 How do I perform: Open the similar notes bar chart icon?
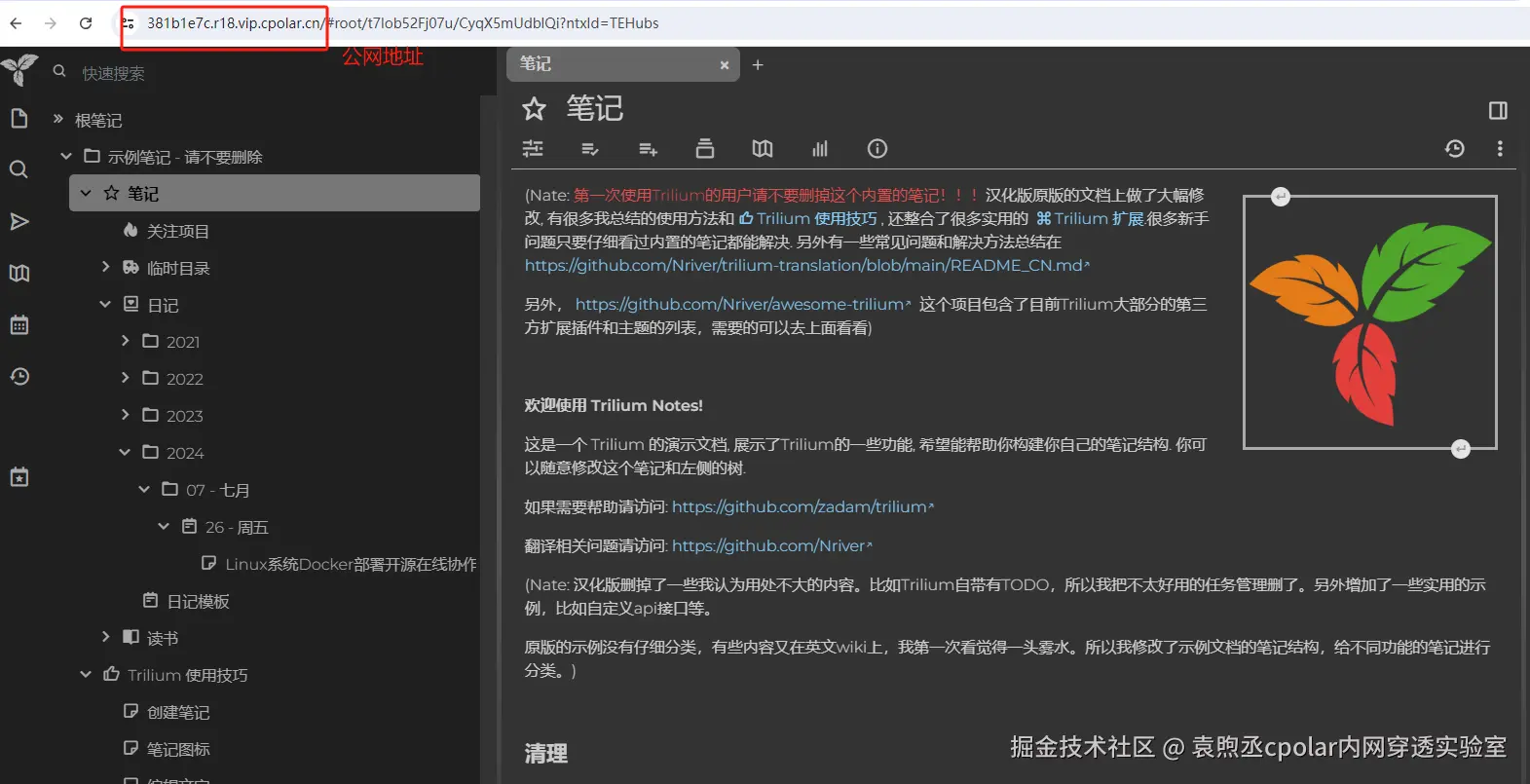[x=820, y=148]
